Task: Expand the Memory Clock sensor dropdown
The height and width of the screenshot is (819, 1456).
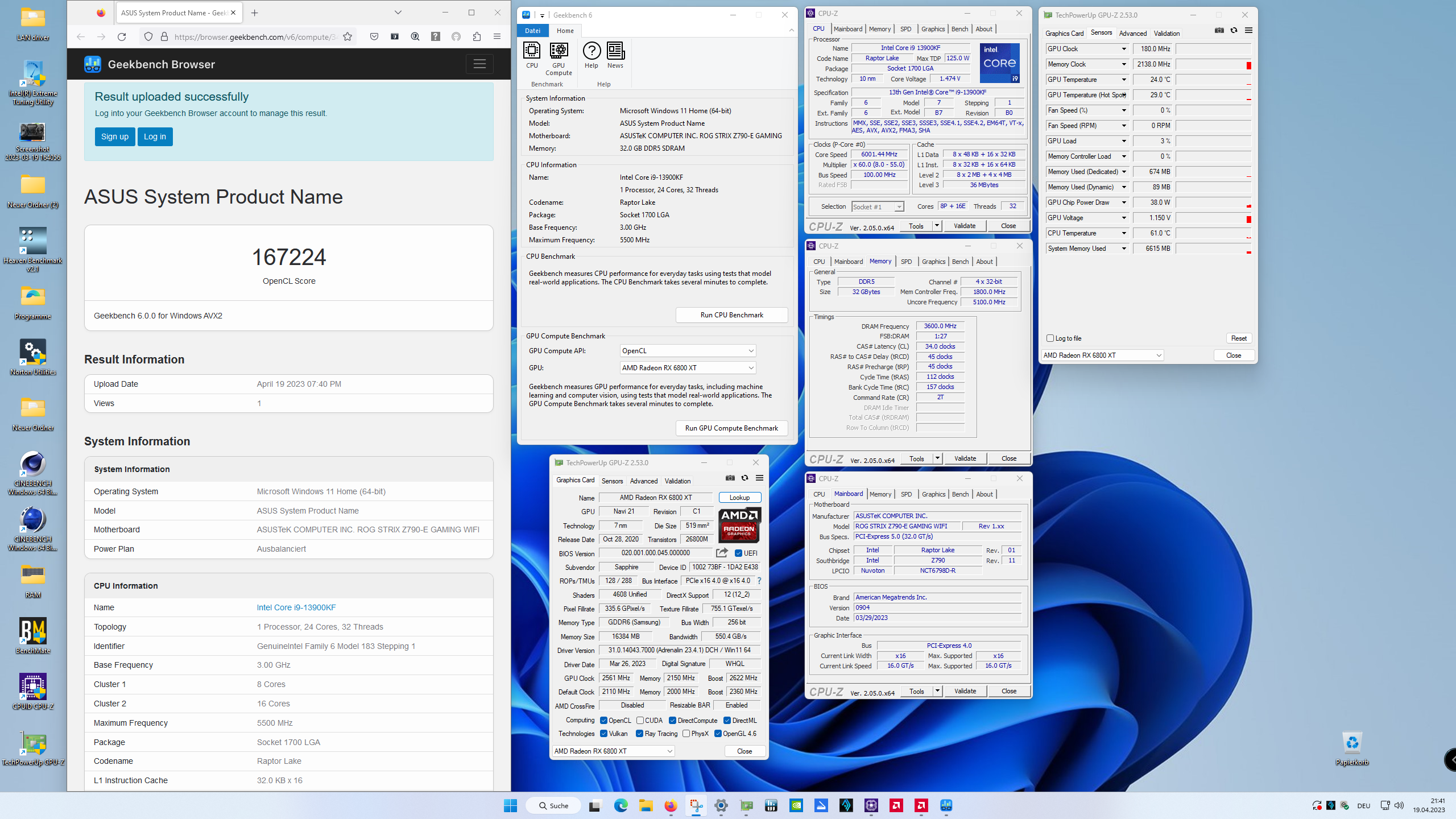Action: (x=1124, y=64)
